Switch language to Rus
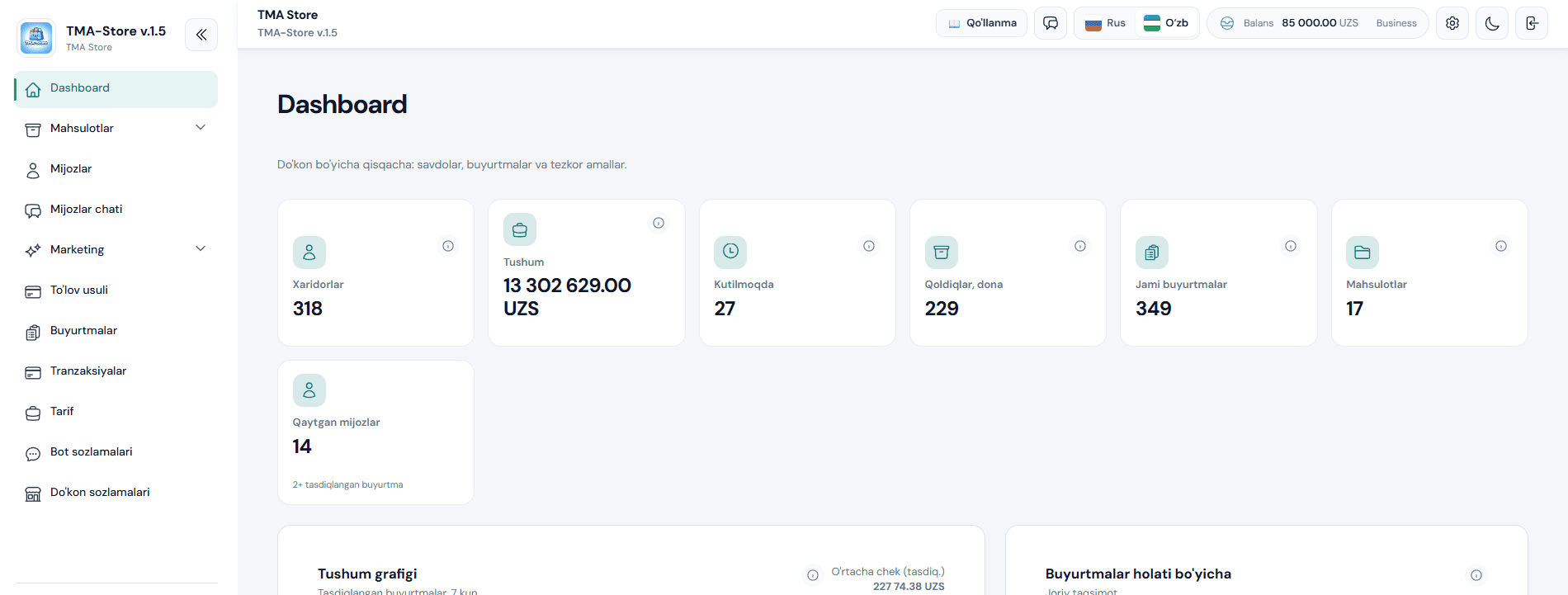 (1106, 23)
